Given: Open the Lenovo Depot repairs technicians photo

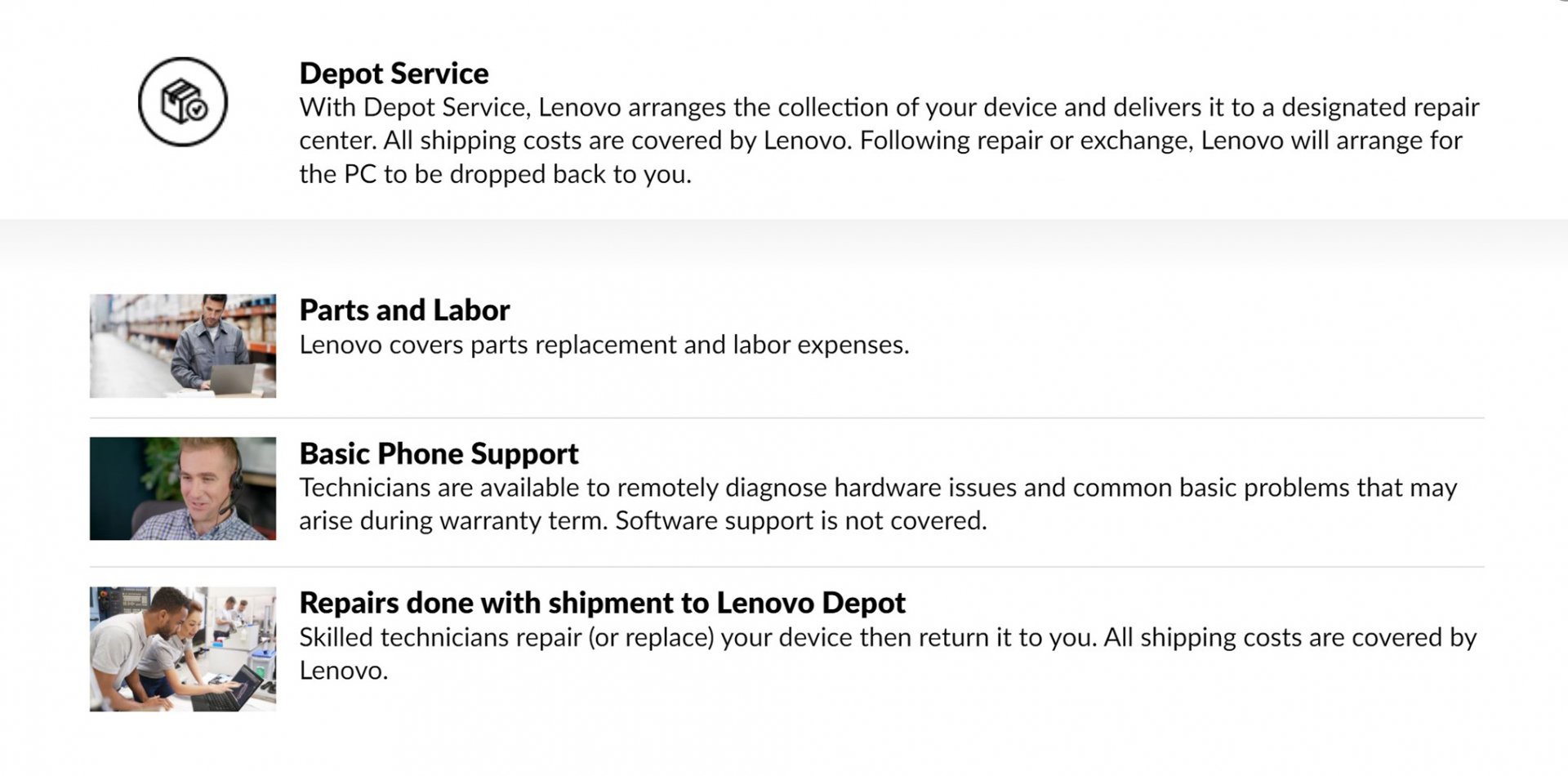Looking at the screenshot, I should coord(183,649).
